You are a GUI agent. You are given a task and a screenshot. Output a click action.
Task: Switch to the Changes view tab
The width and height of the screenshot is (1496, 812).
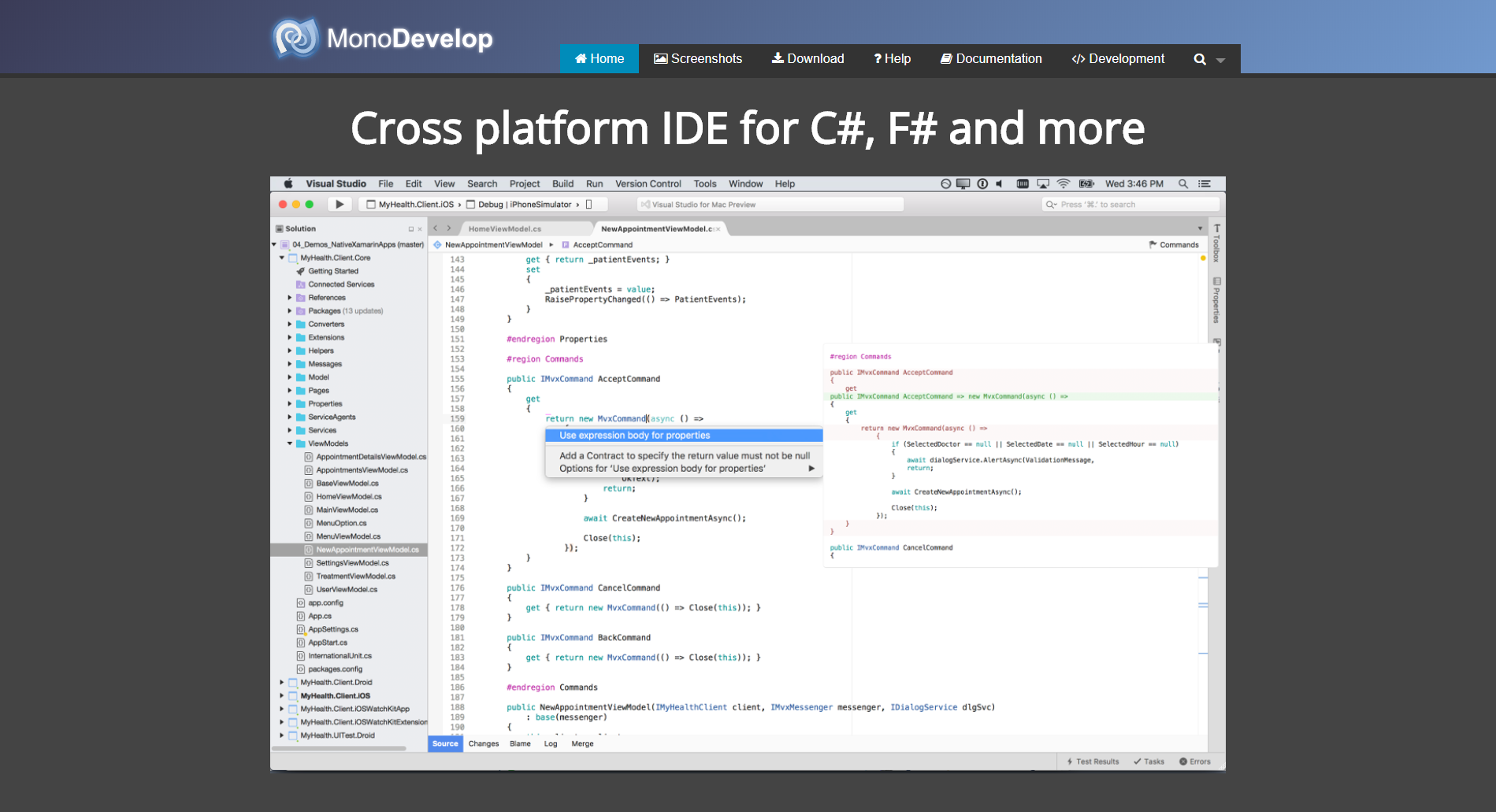[484, 743]
